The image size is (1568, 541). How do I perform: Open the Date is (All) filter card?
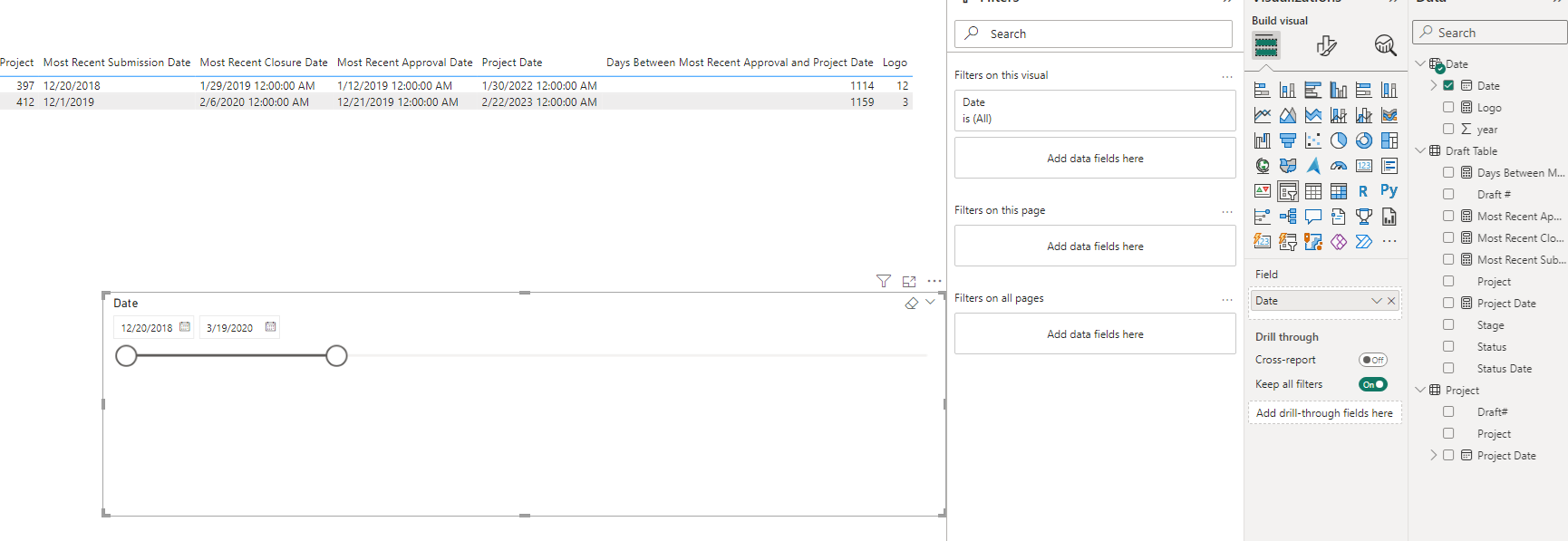tap(1095, 111)
